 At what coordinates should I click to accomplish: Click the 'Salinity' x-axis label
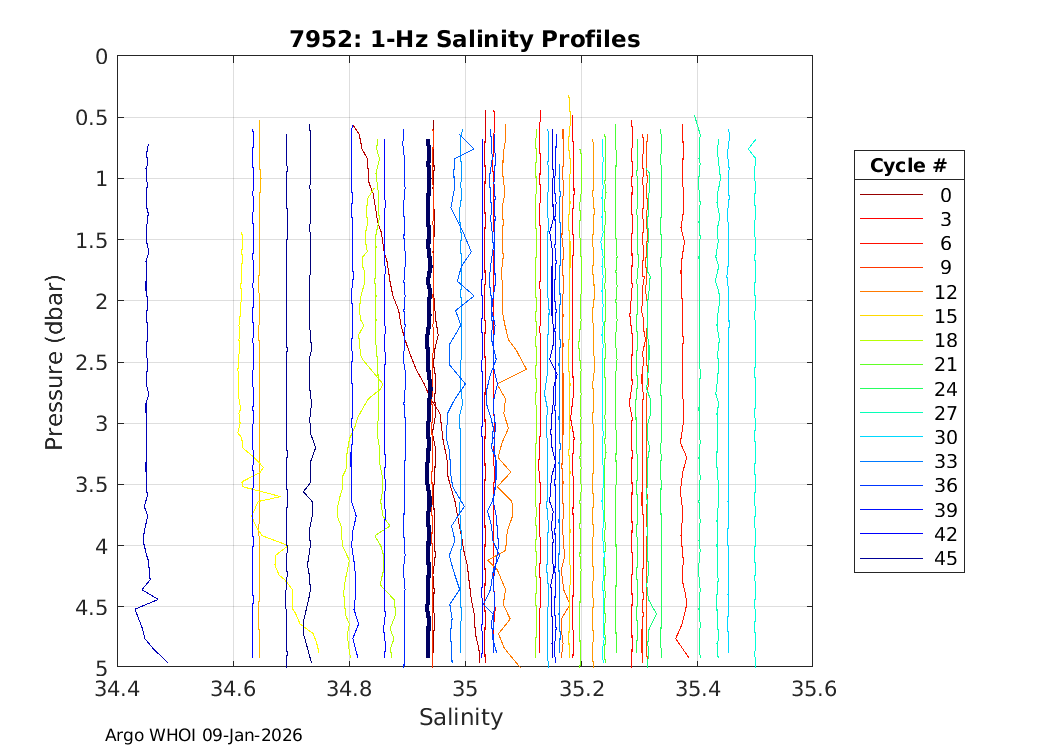pos(460,717)
